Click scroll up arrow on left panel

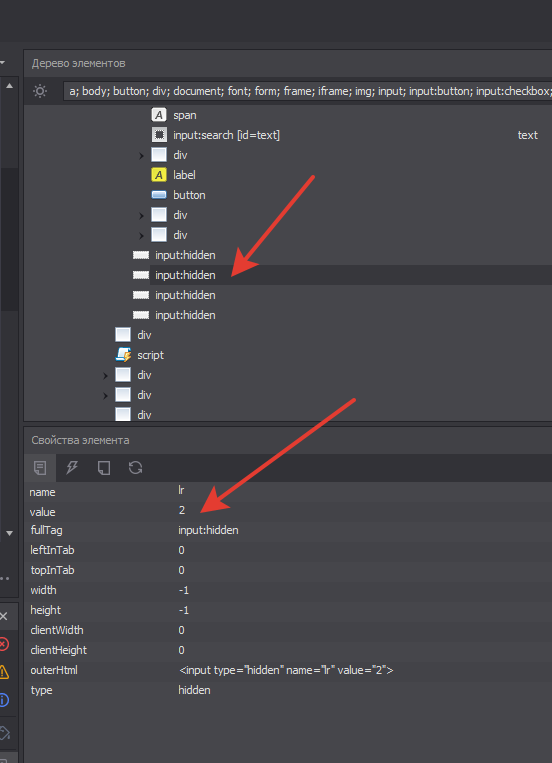[x=9, y=86]
